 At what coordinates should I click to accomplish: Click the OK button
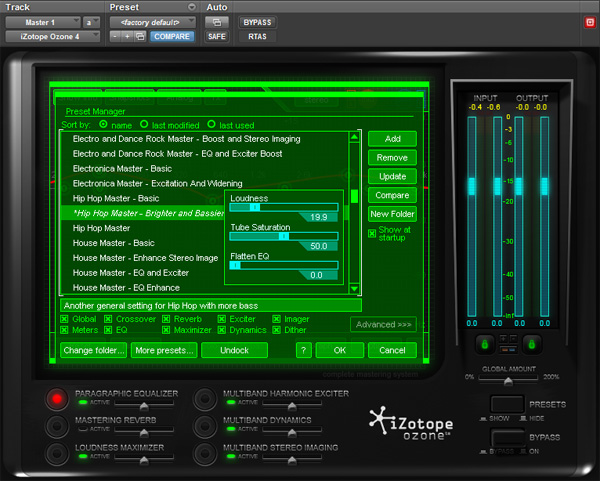pos(339,350)
